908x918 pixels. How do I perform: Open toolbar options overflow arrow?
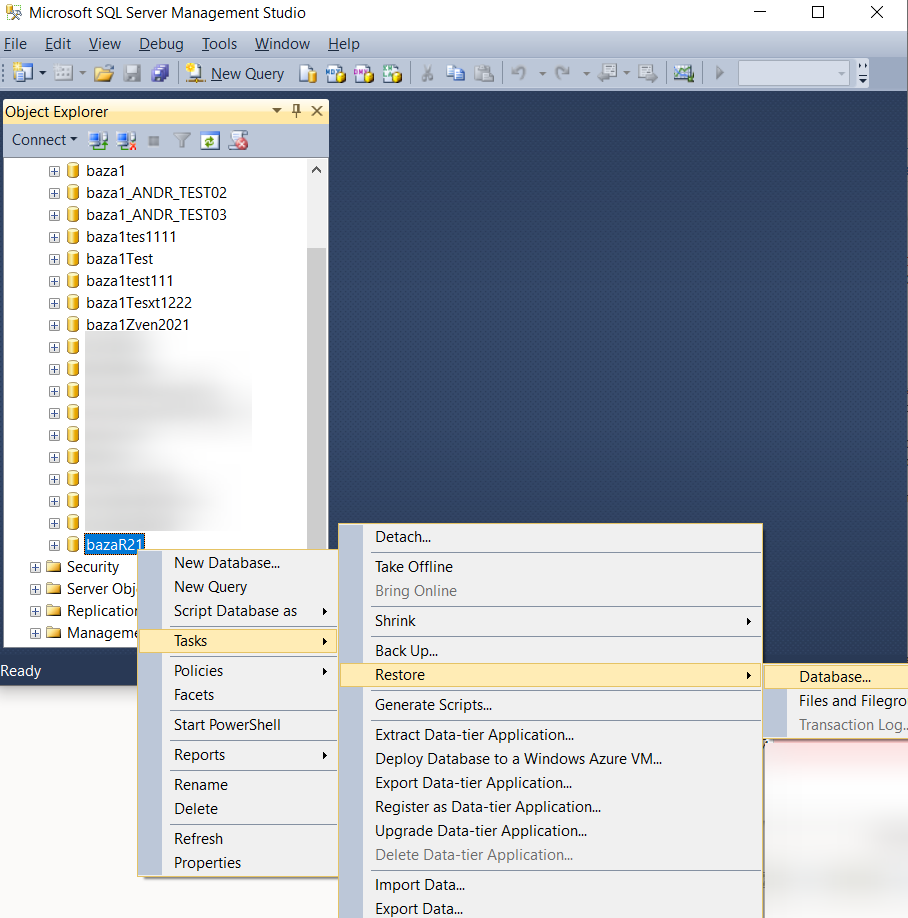(862, 73)
